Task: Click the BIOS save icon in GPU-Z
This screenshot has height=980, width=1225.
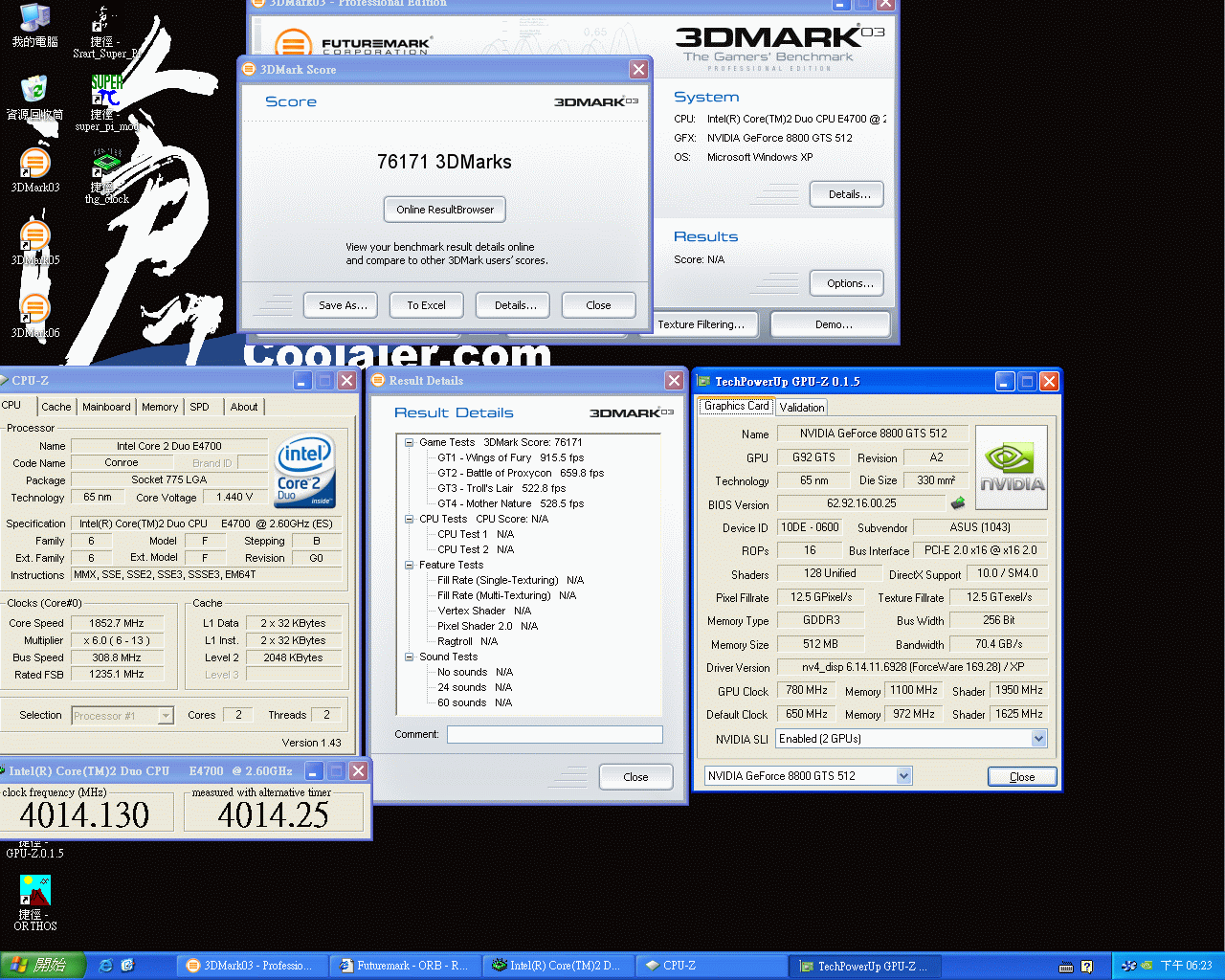Action: pyautogui.click(x=957, y=503)
